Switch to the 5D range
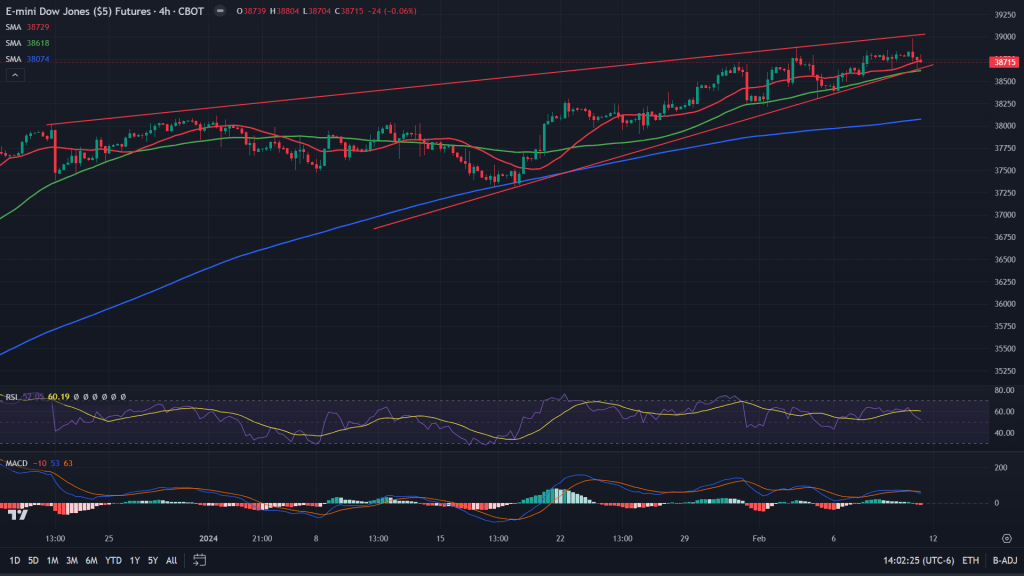Screen dimensions: 1024x576 click(33, 561)
